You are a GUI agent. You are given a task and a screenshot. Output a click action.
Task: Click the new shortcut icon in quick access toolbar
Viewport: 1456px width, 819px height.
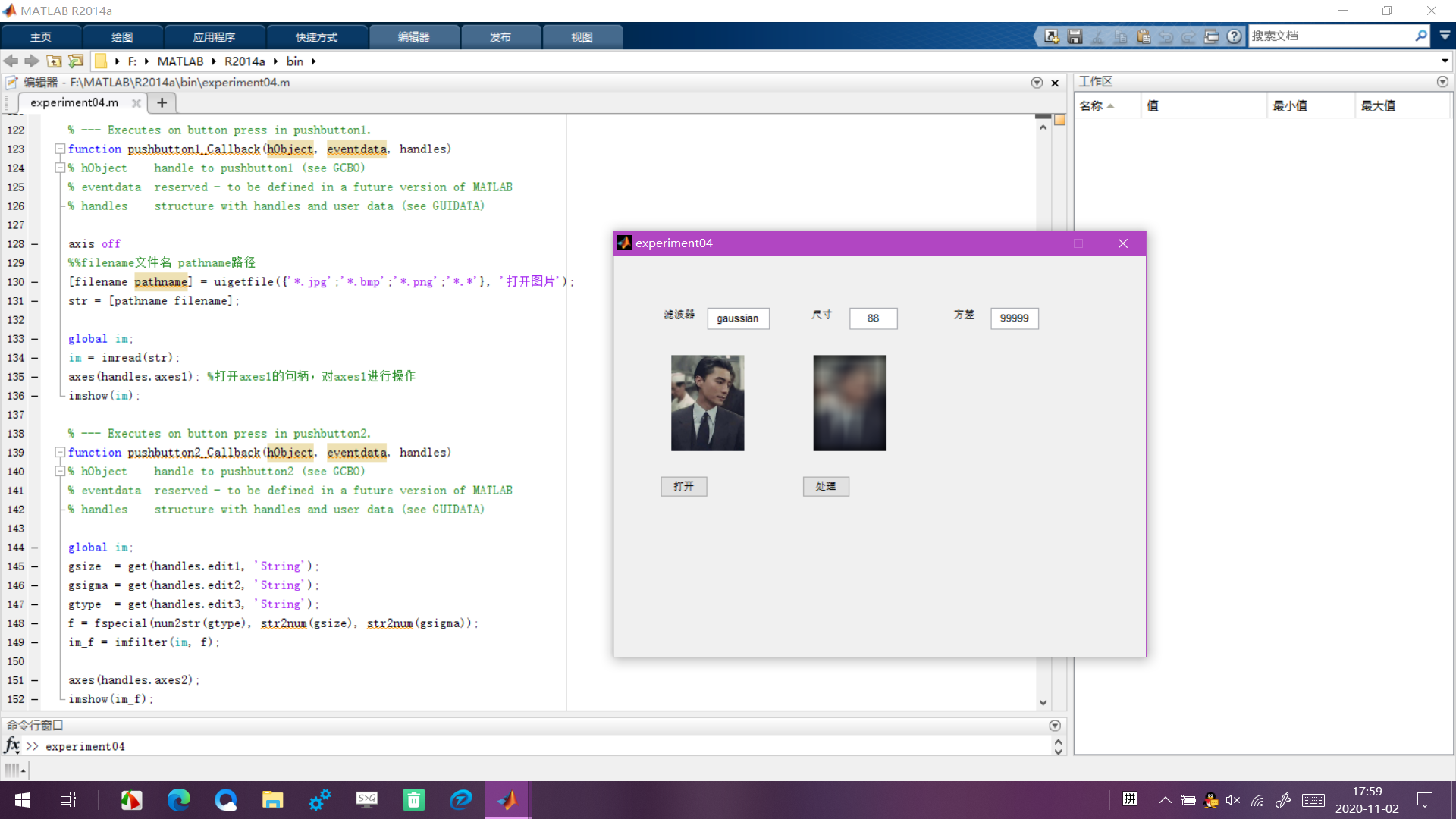1052,36
